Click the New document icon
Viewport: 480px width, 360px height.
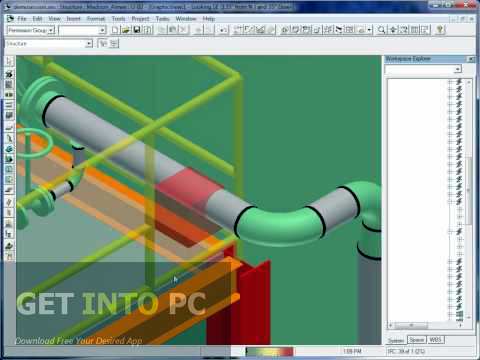115,30
